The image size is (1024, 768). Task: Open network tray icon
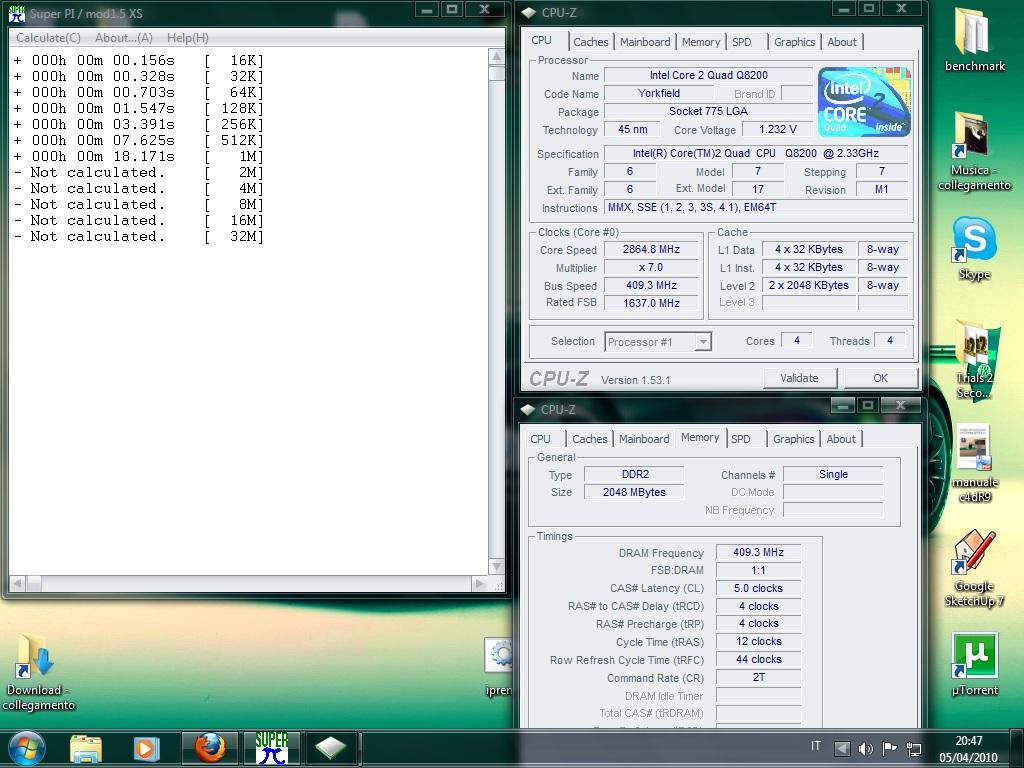coord(914,748)
